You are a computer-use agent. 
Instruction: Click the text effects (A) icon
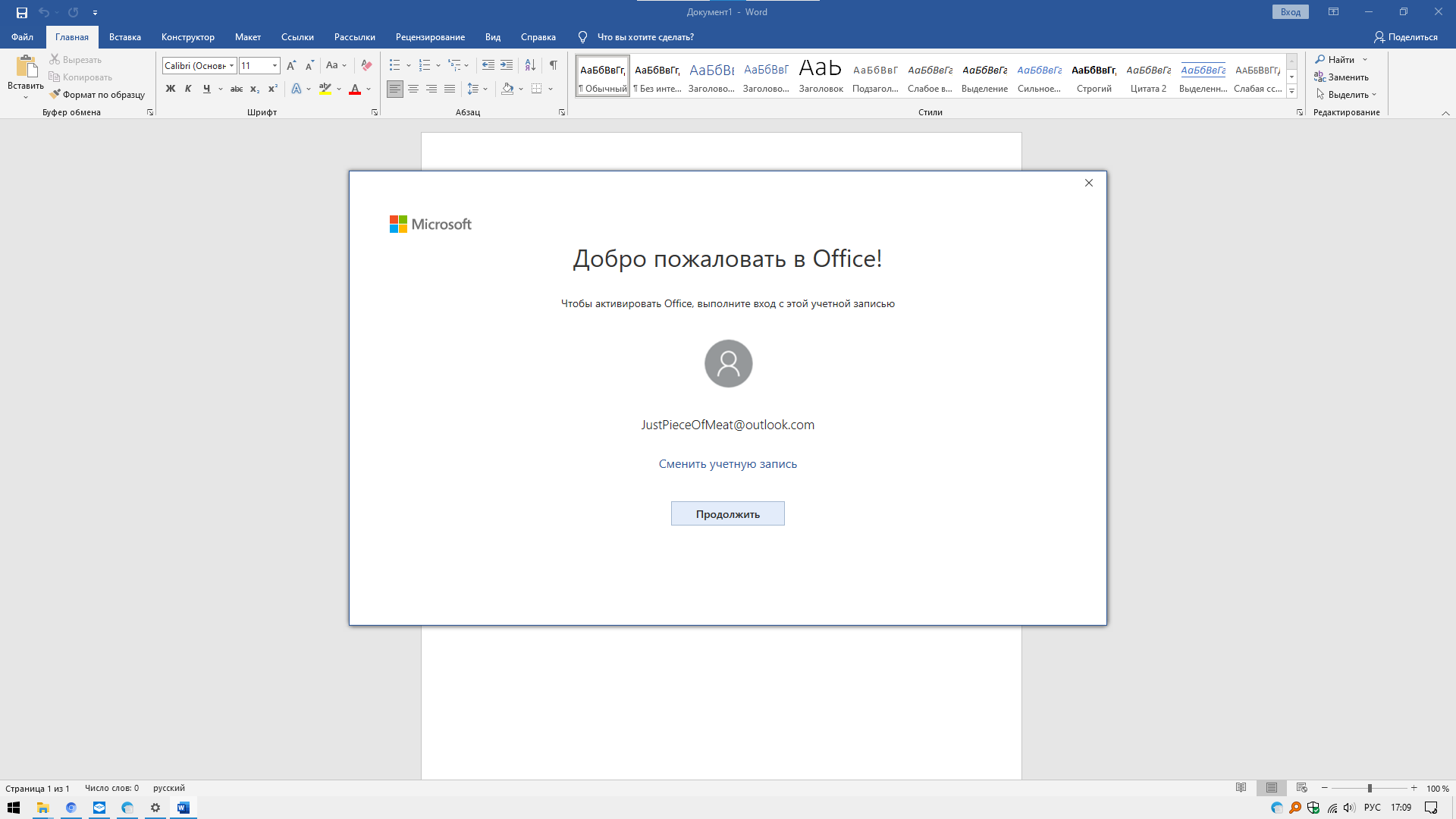tap(297, 89)
